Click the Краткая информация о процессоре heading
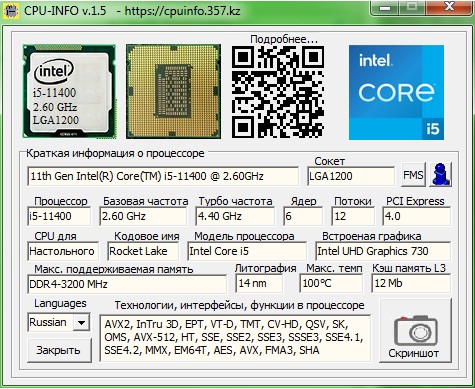This screenshot has width=475, height=389. (x=115, y=153)
